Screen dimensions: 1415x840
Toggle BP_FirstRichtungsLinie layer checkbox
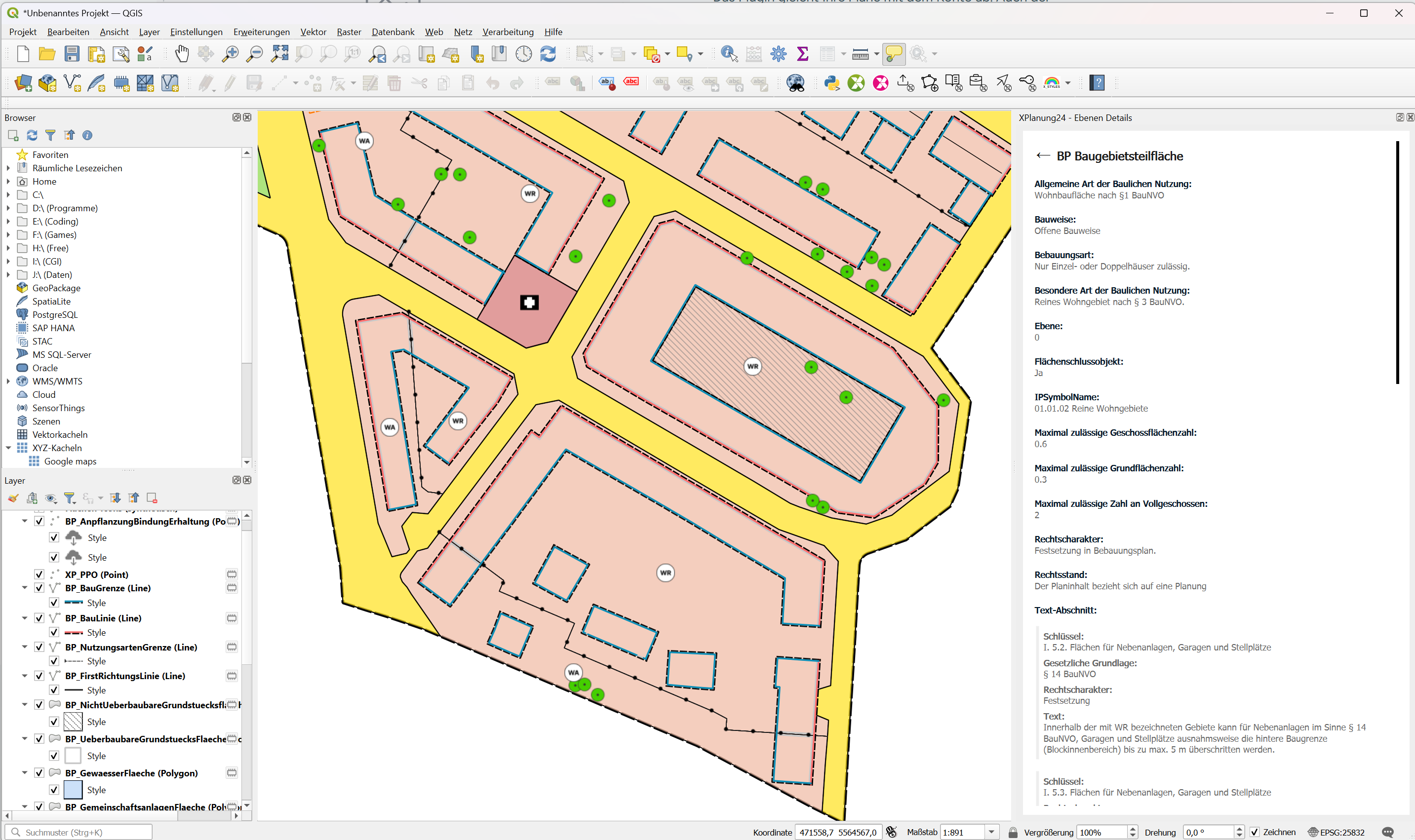(39, 675)
